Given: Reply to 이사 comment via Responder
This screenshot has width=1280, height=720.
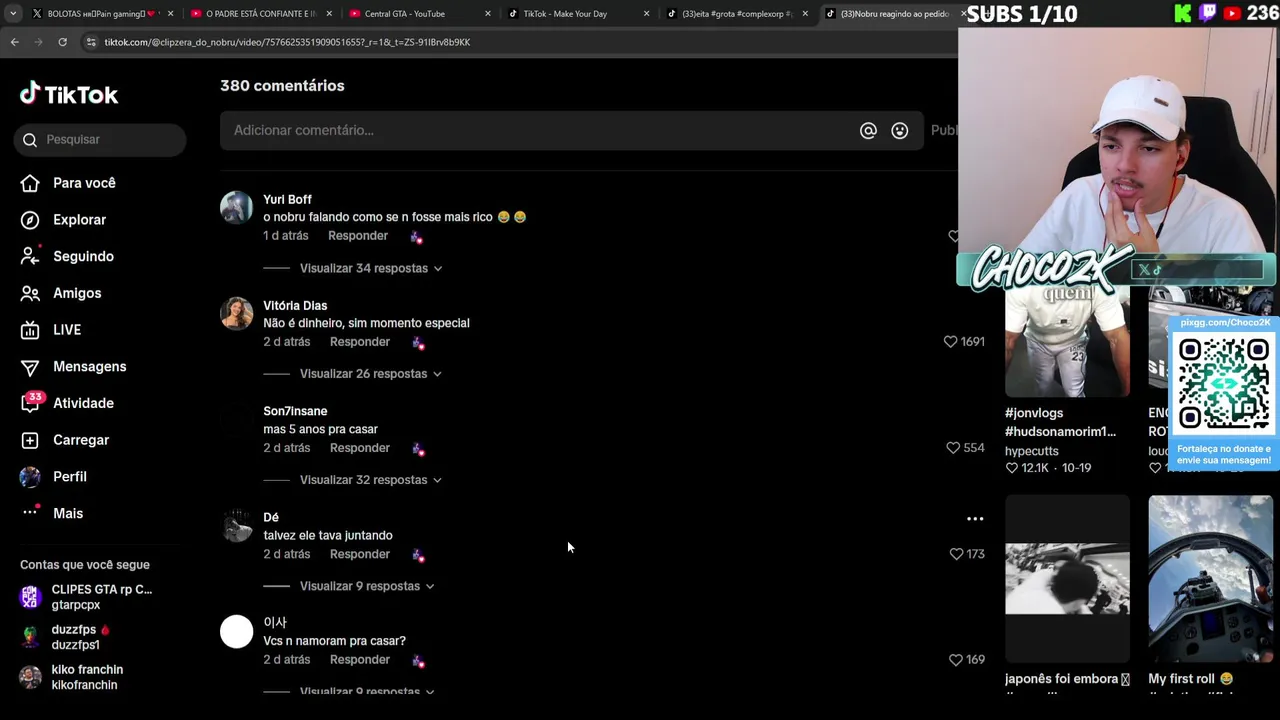Looking at the screenshot, I should 360,660.
